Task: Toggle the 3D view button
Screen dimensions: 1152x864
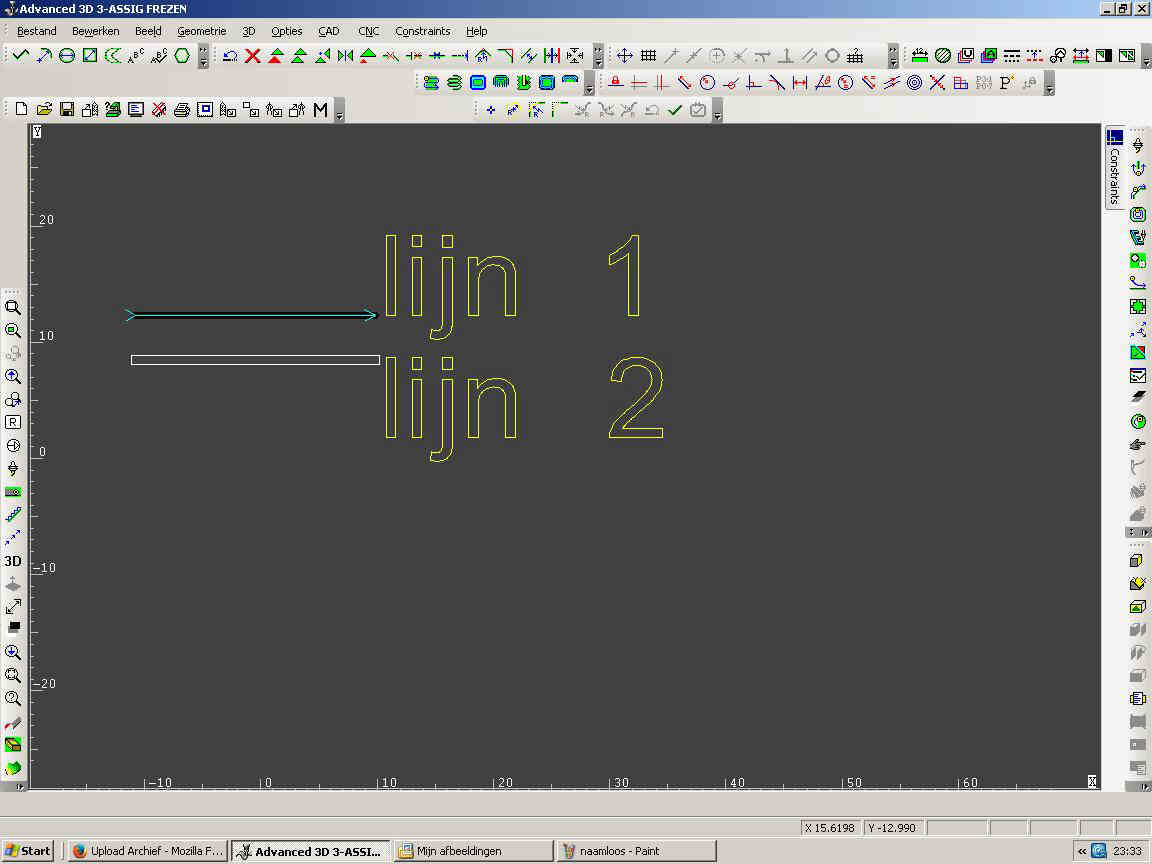Action: (13, 561)
